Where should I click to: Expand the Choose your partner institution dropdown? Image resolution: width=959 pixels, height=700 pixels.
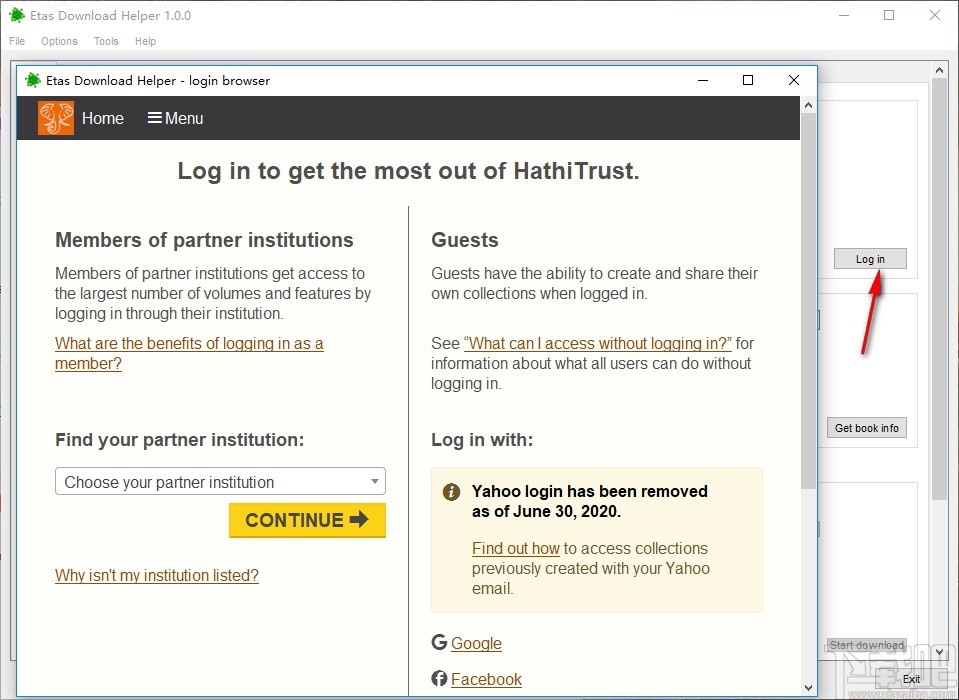220,482
